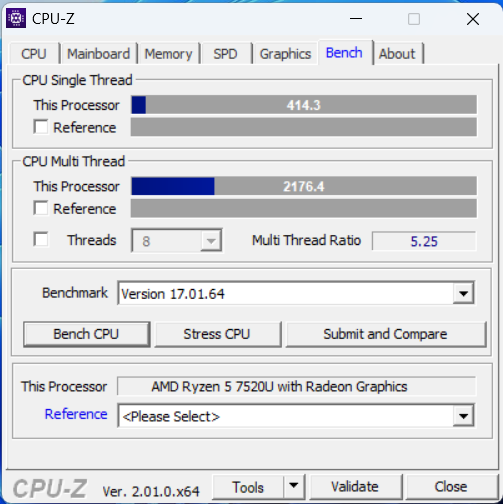The width and height of the screenshot is (503, 504).
Task: Expand the Reference processor selection list
Action: pos(463,416)
